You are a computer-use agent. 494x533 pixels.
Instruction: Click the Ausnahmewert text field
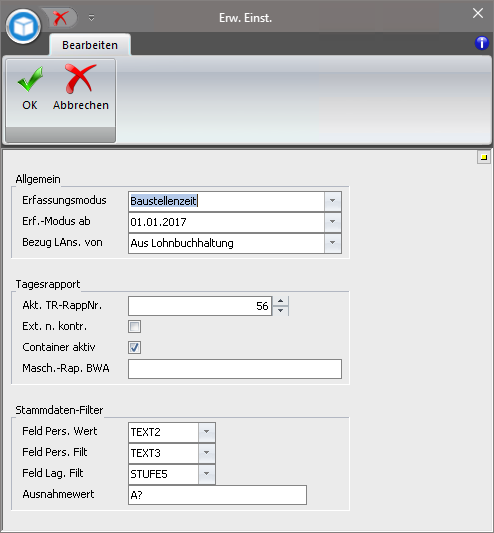pos(217,495)
